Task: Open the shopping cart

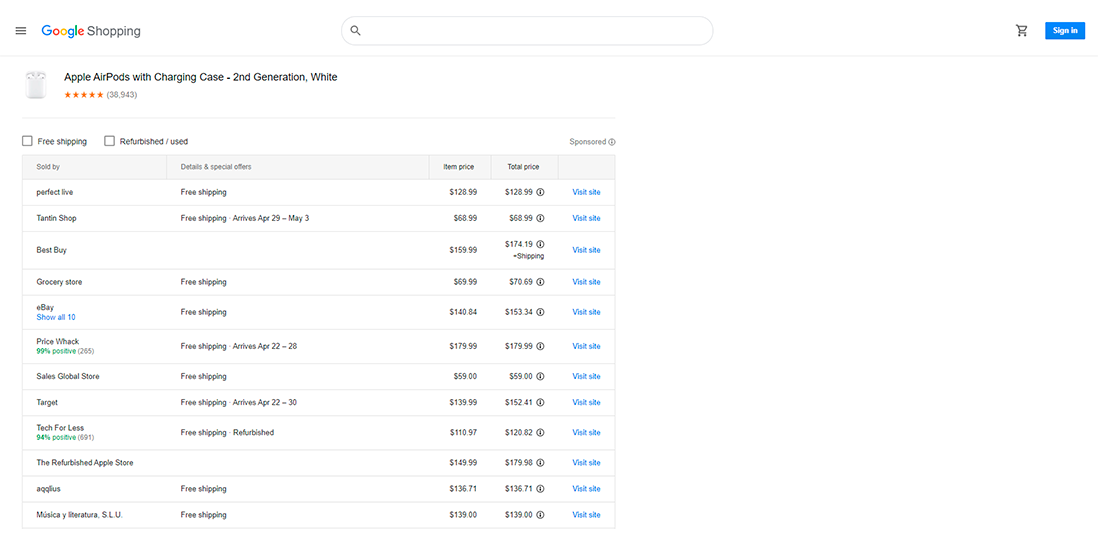Action: tap(1022, 31)
